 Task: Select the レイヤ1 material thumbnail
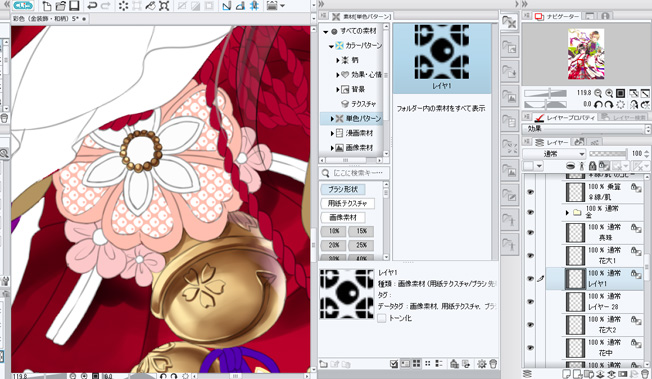point(442,57)
